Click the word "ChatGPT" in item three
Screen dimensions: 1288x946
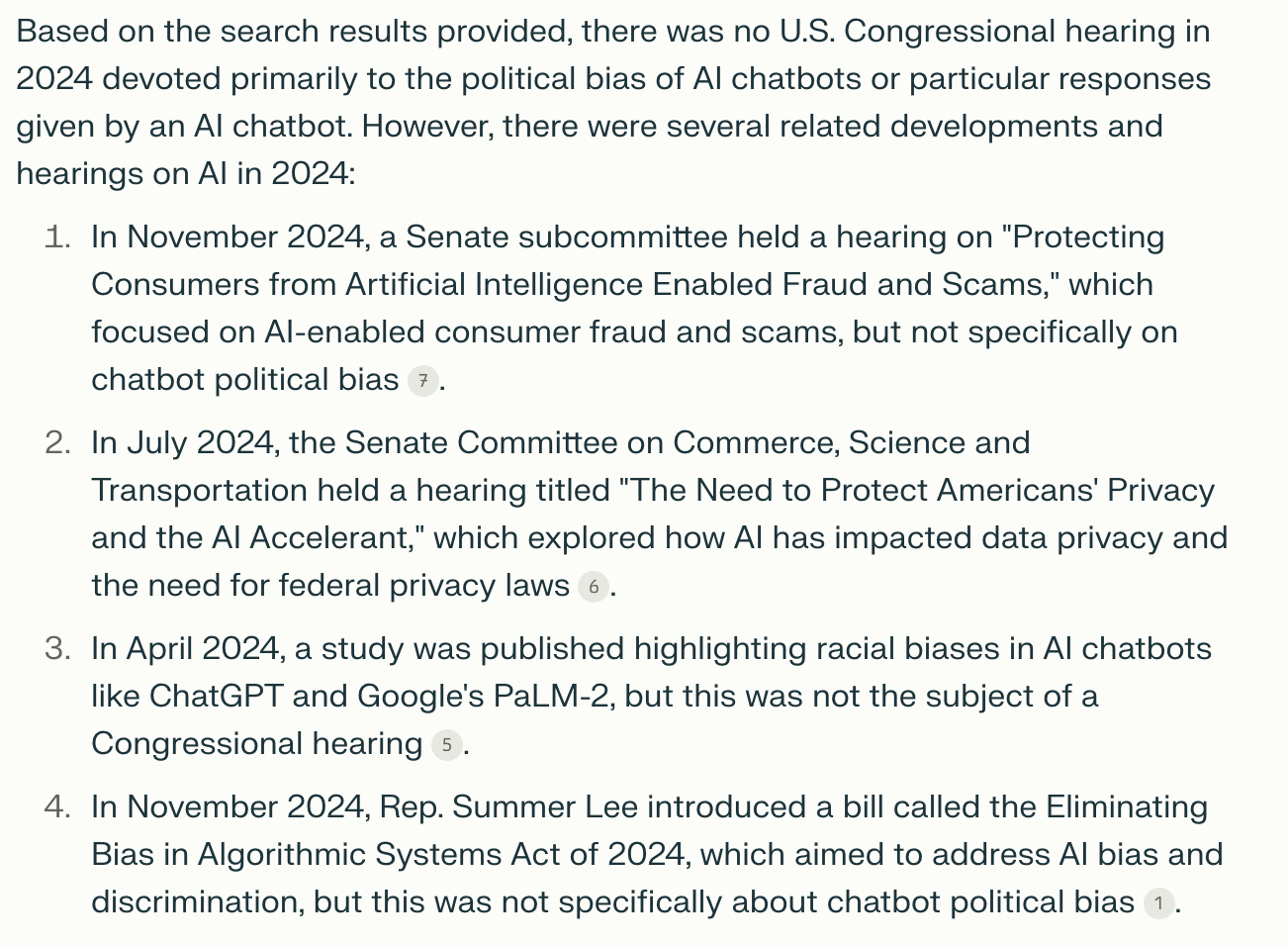(x=216, y=697)
